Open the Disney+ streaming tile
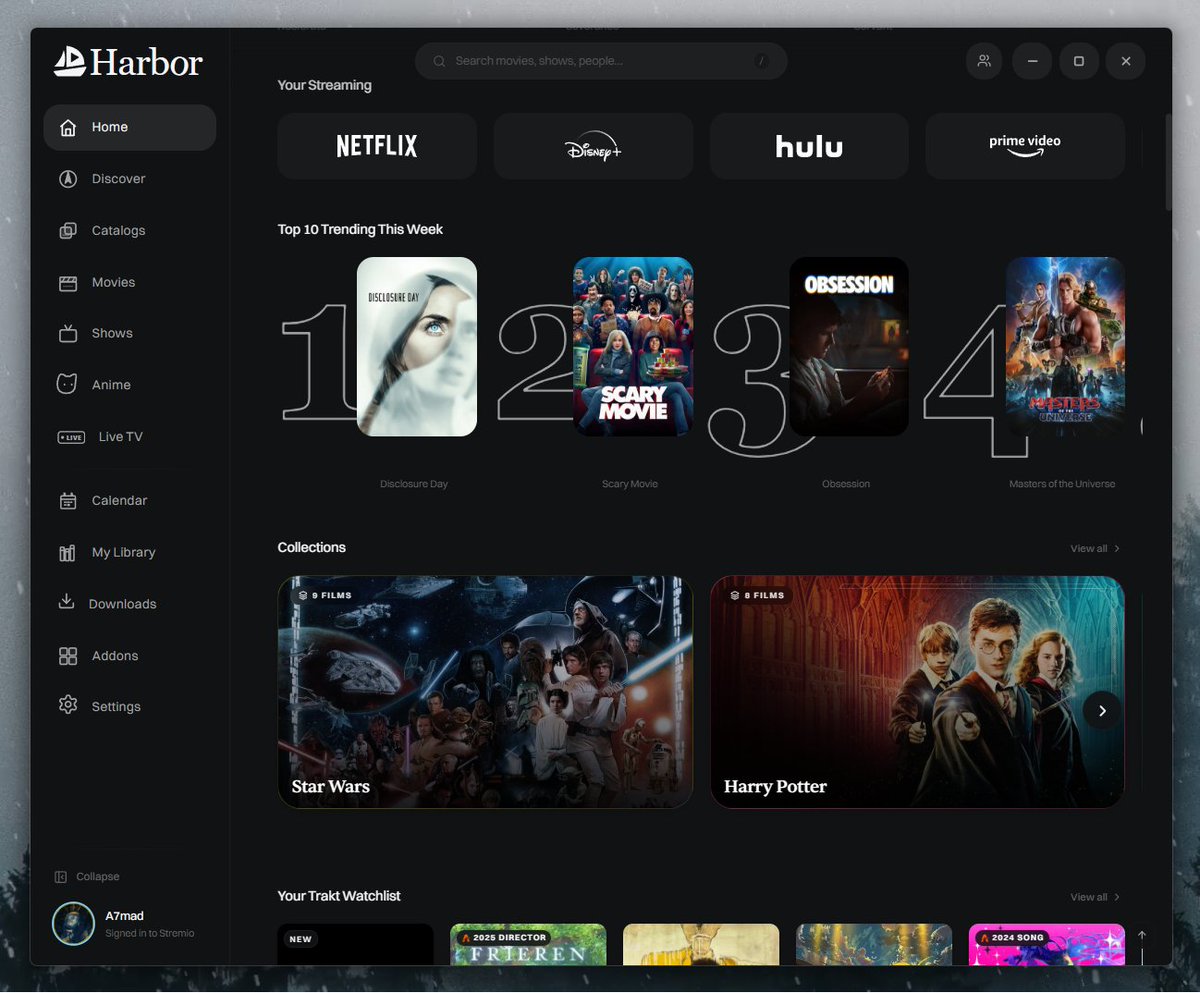 coord(593,146)
